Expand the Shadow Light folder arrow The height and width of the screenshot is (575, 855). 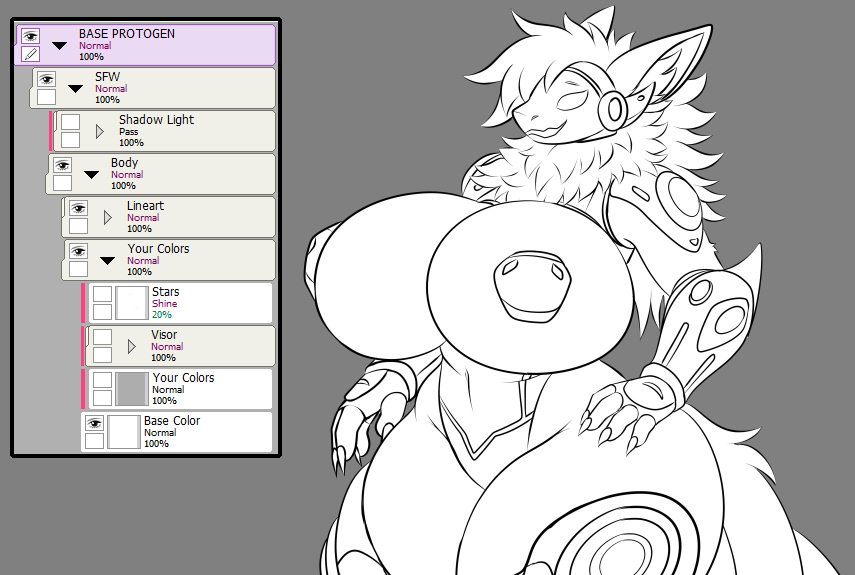point(100,131)
